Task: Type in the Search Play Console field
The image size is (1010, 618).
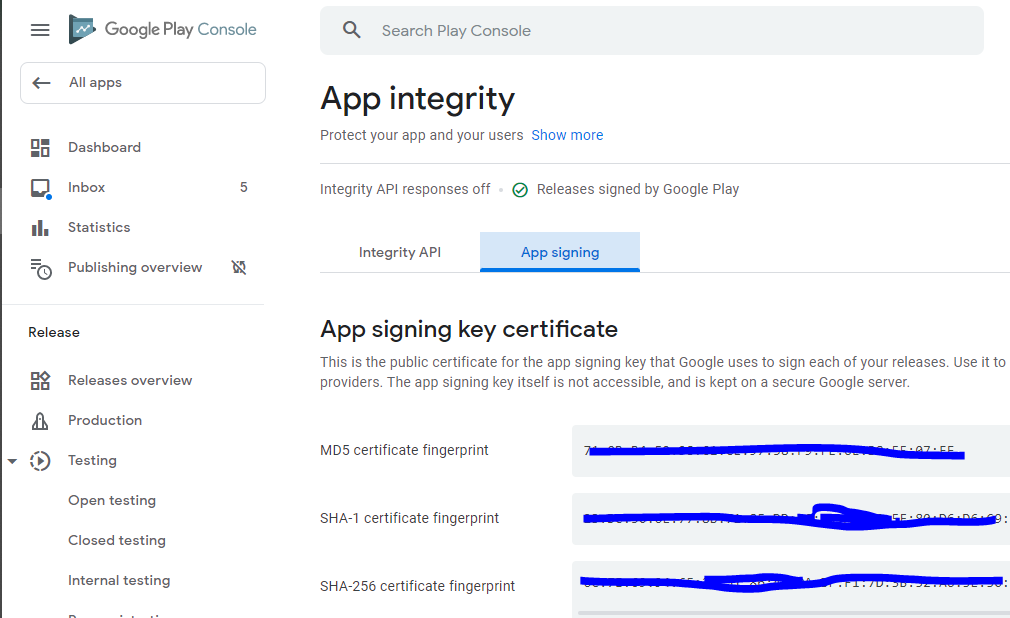Action: (660, 31)
